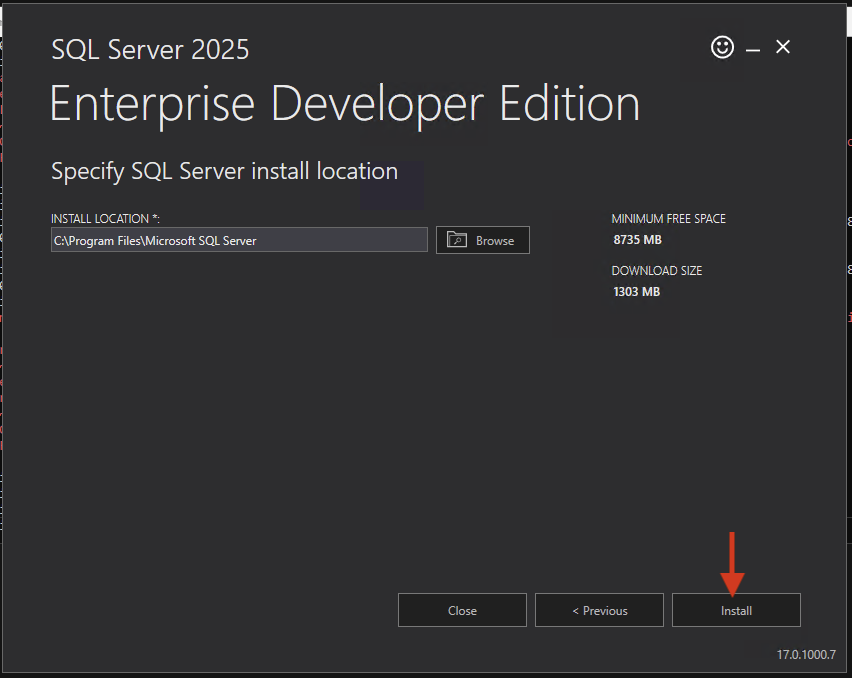Click the DOWNLOAD SIZE label
Viewport: 852px width, 678px height.
tap(656, 271)
